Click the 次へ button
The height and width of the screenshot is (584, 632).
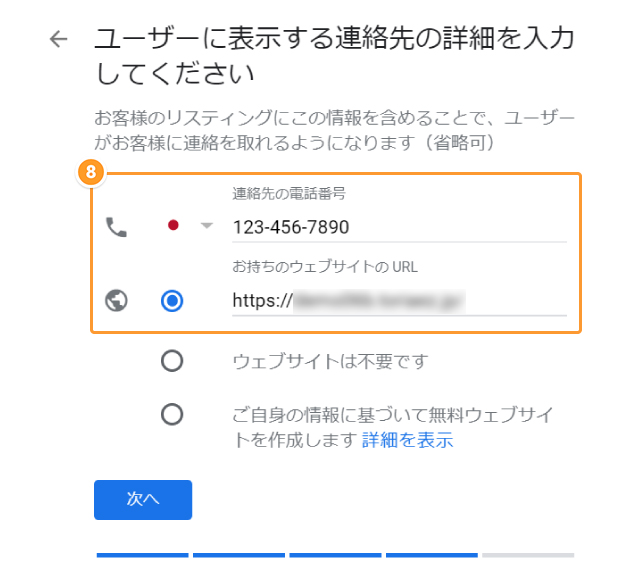pos(143,500)
